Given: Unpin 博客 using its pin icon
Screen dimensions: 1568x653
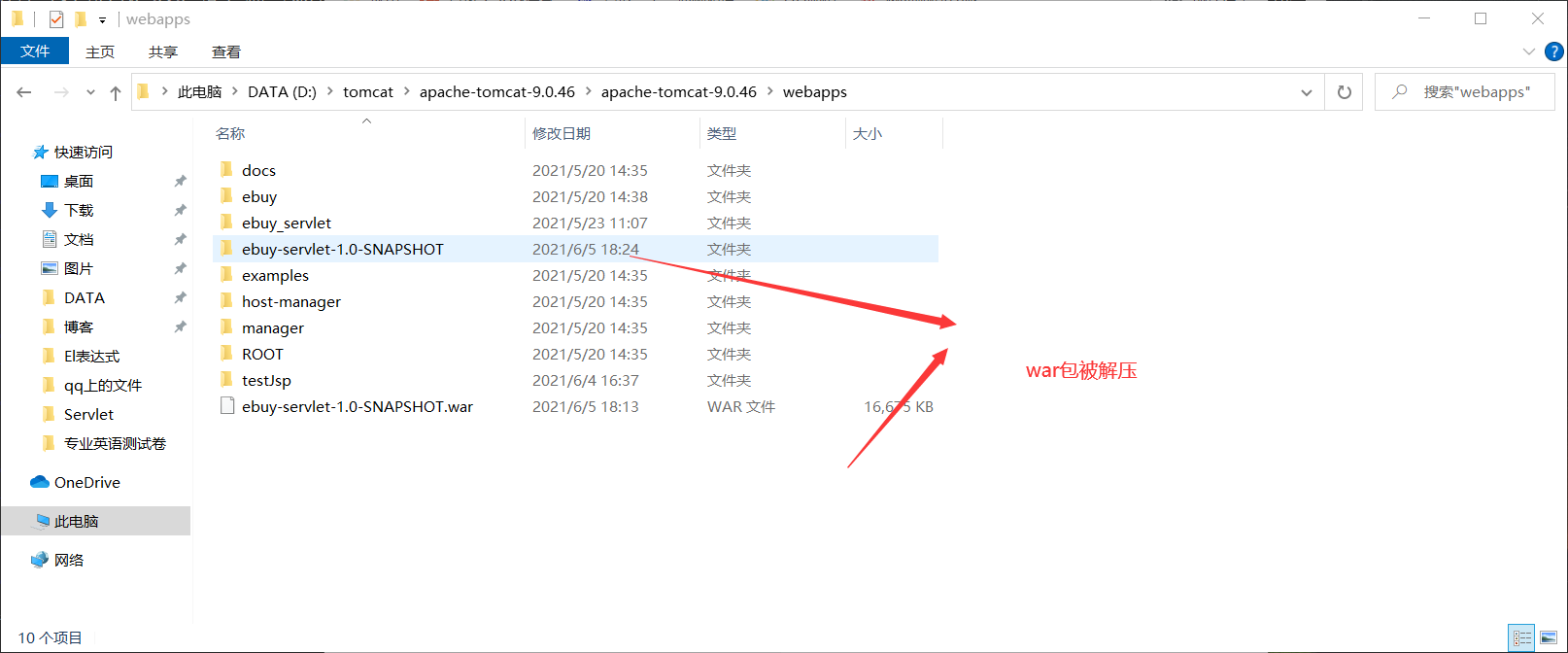Looking at the screenshot, I should tap(180, 327).
